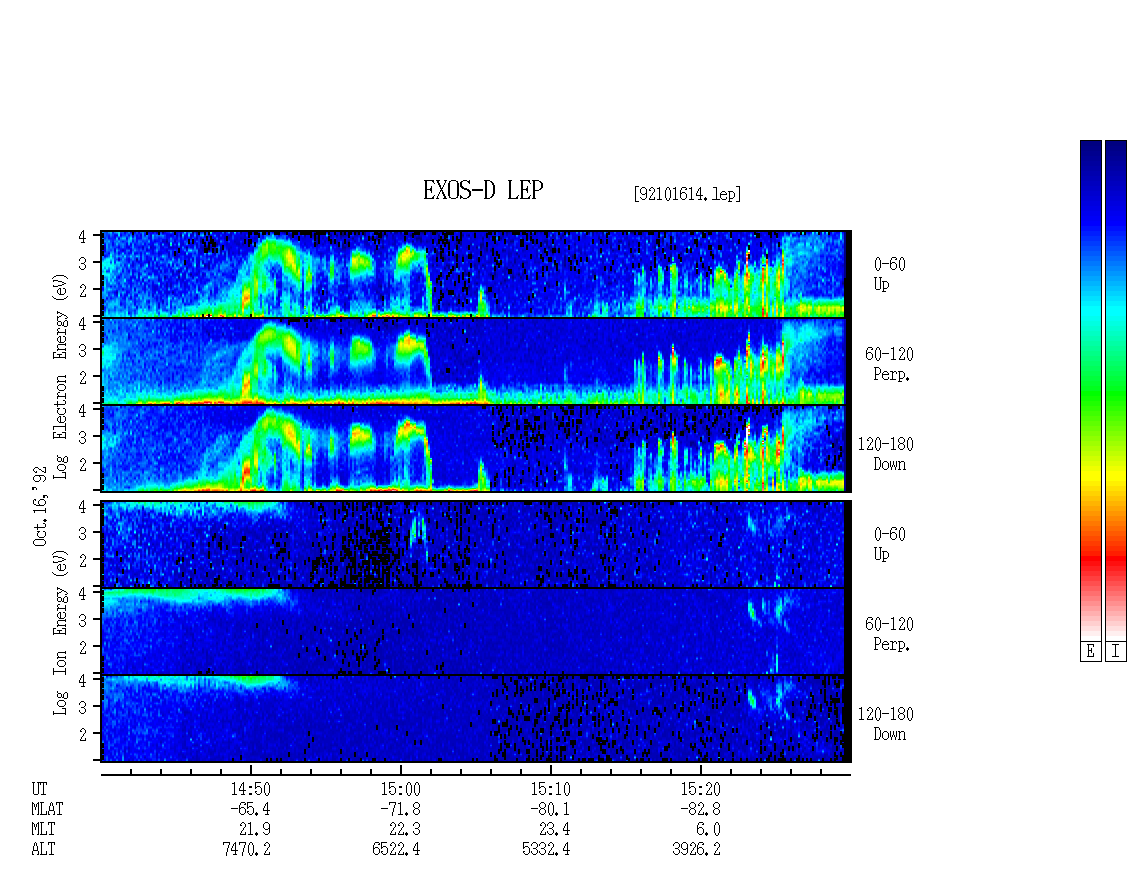Select the MLT row label
The width and height of the screenshot is (1130, 875).
pyautogui.click(x=43, y=830)
